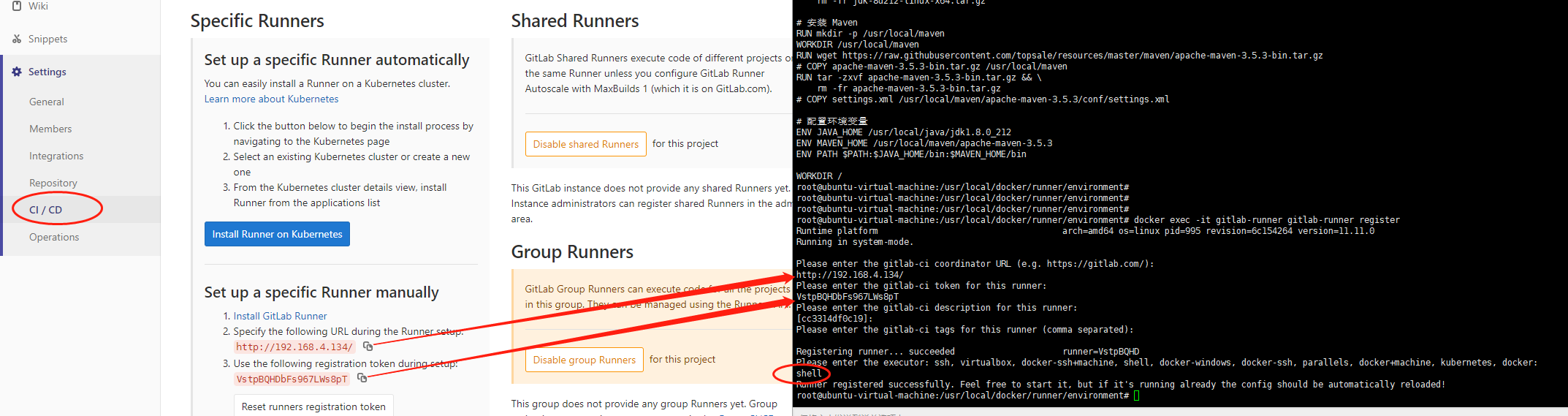
Task: Click the raw.githubusercontent.com wget line in terminal
Action: [1059, 56]
